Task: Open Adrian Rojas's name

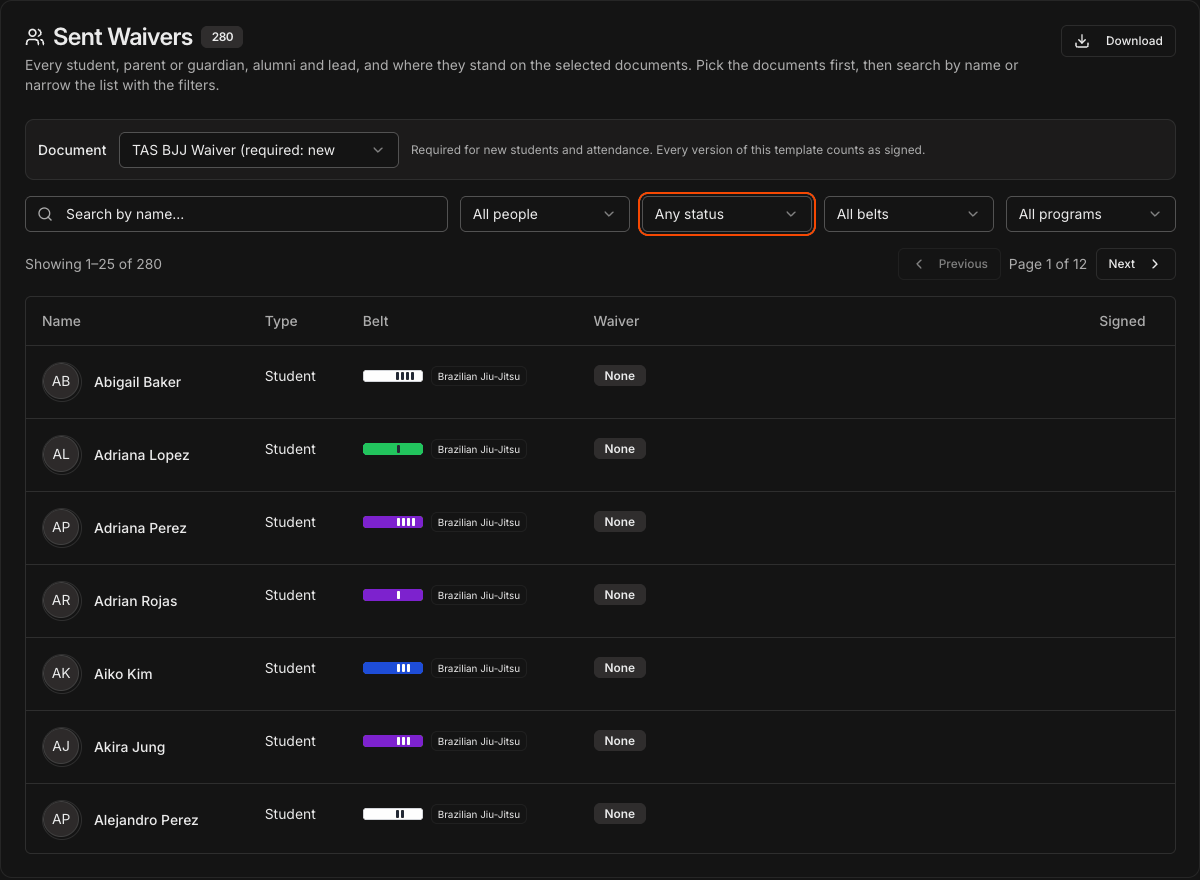Action: [135, 601]
